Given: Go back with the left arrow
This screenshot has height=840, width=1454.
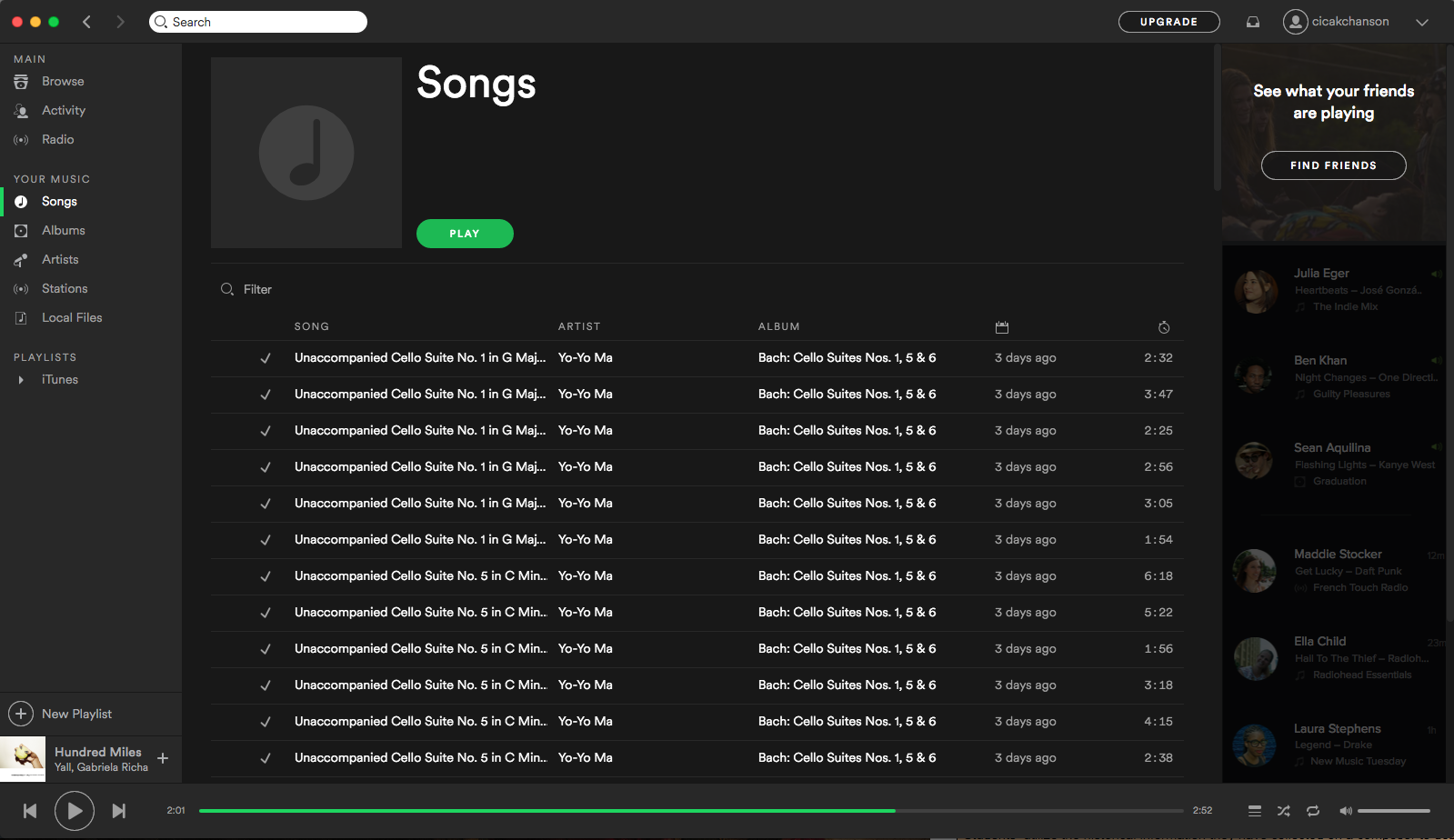Looking at the screenshot, I should tap(87, 22).
